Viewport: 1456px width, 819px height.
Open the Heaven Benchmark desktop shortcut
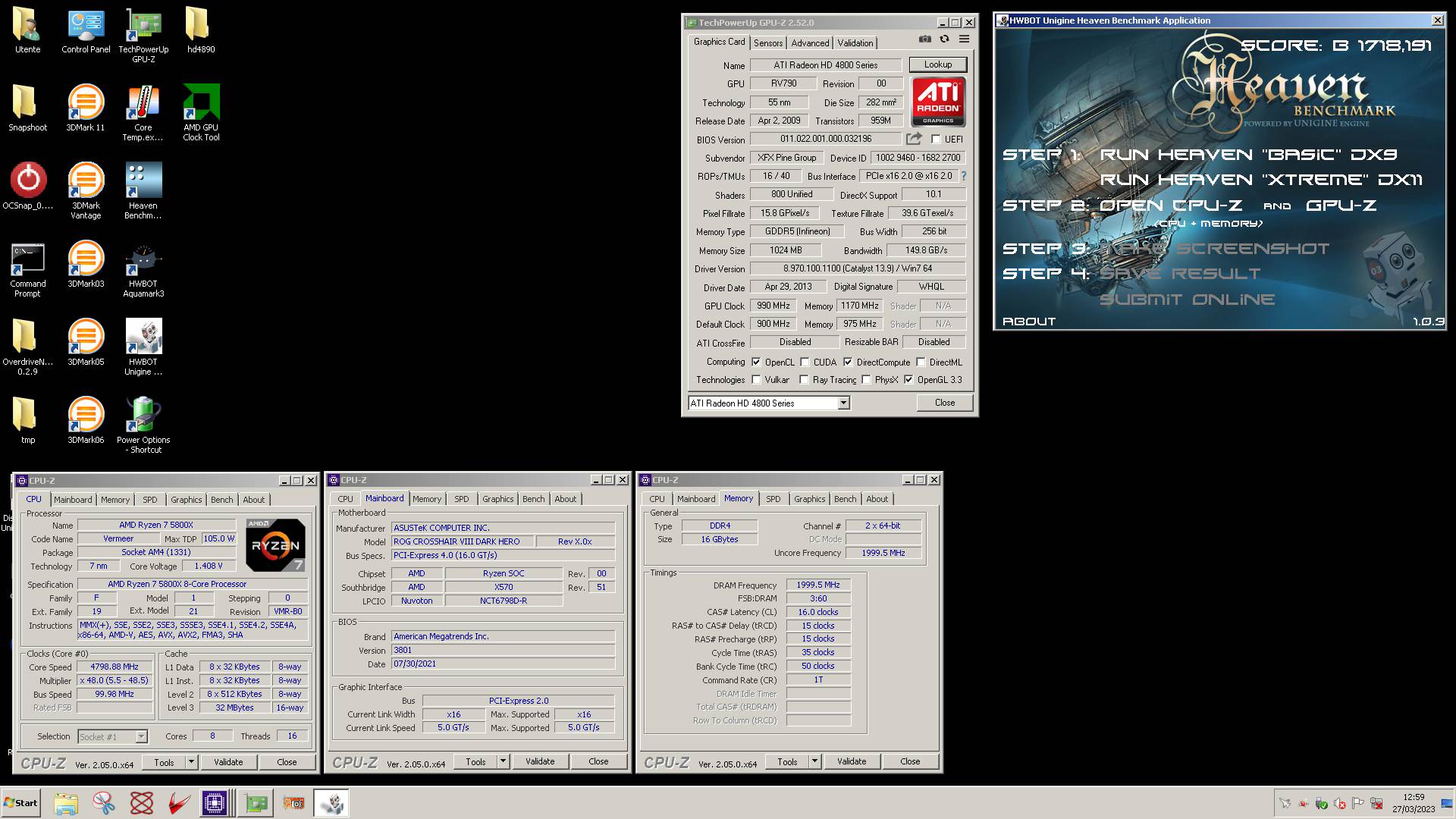point(143,190)
